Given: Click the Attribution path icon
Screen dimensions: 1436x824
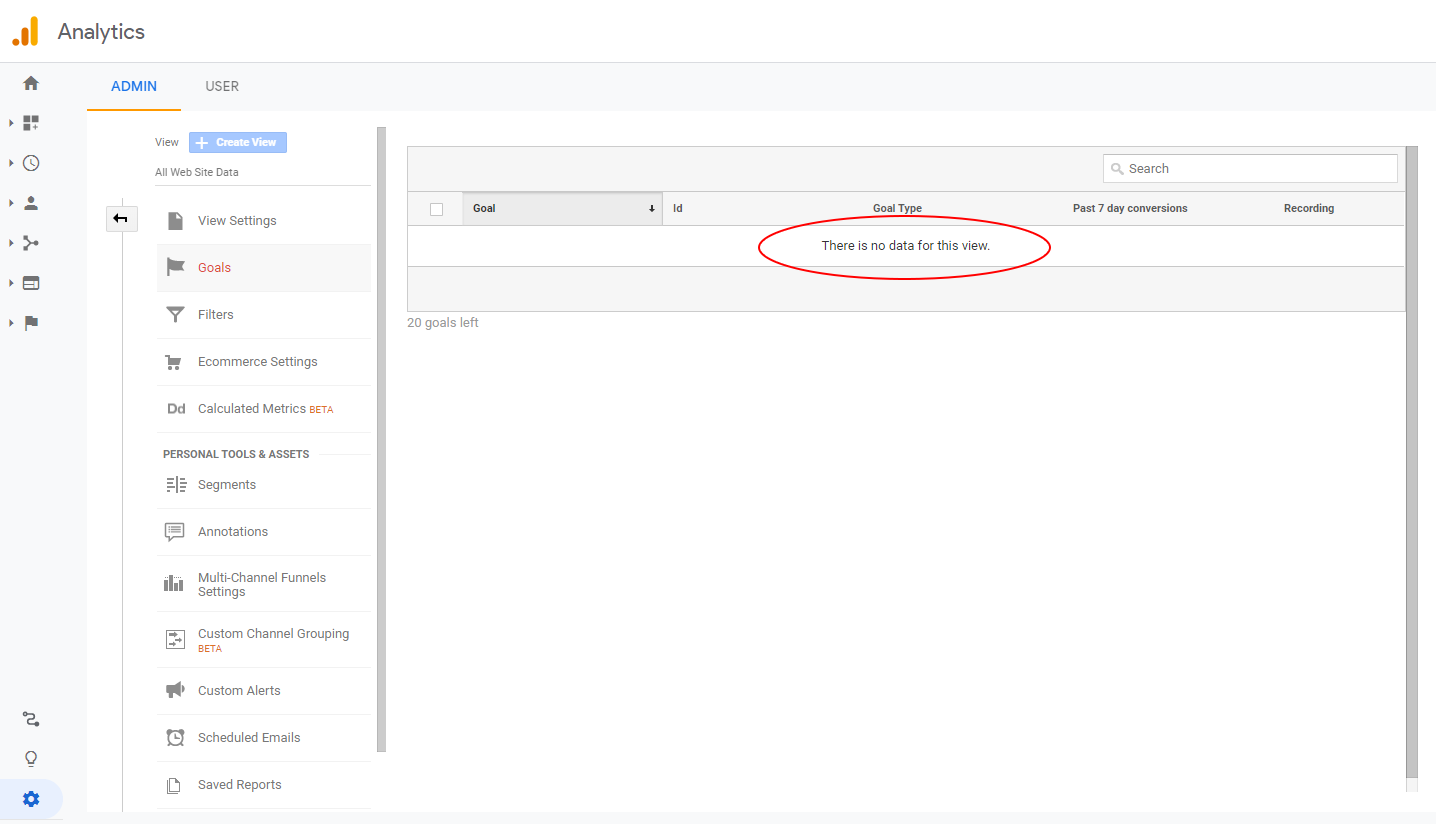Looking at the screenshot, I should click(31, 719).
